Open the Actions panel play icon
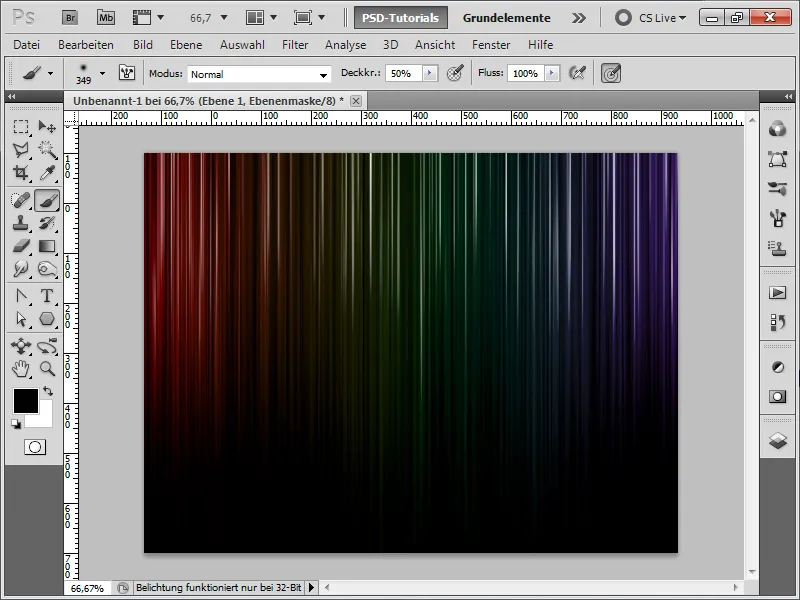Screen dimensions: 800x600 [777, 292]
